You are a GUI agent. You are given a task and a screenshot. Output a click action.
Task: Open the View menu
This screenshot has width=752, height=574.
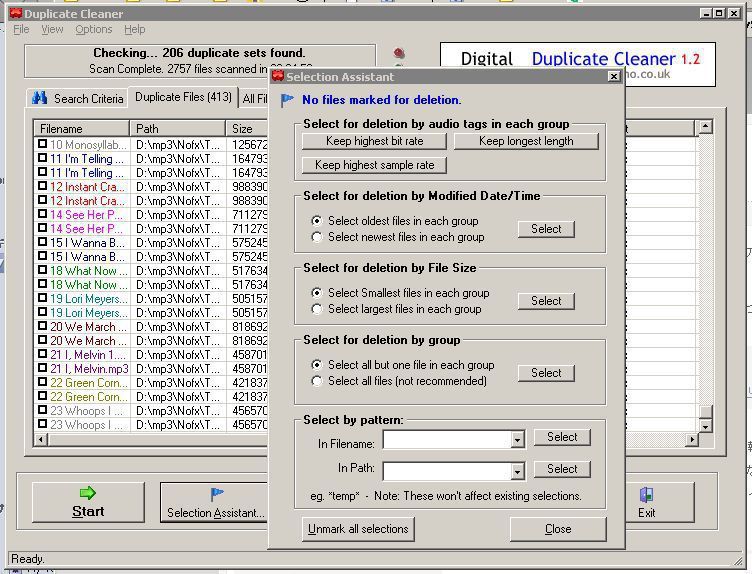52,30
